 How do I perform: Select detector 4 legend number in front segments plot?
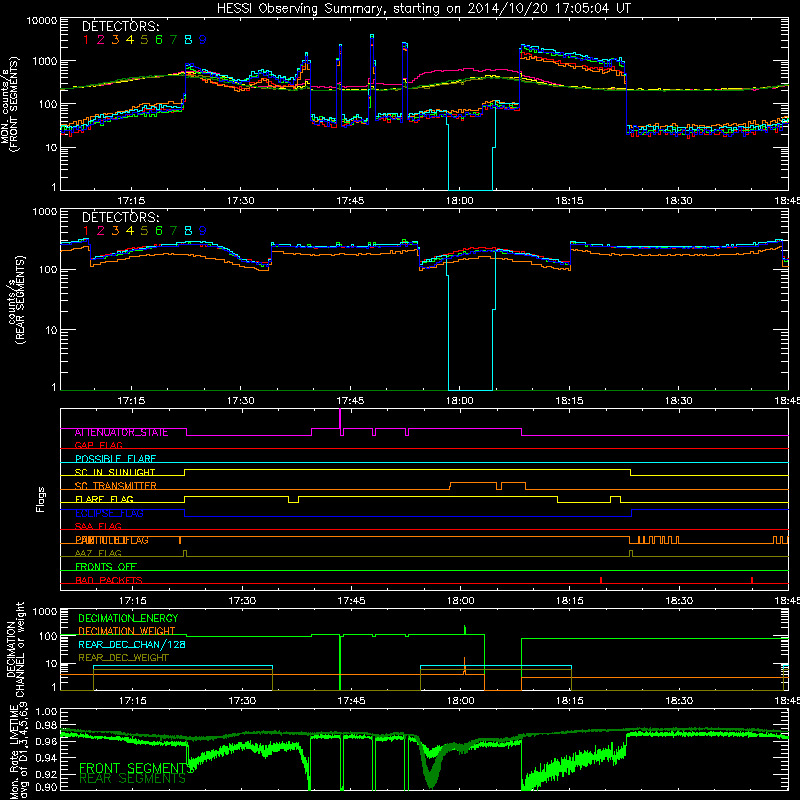(x=130, y=40)
